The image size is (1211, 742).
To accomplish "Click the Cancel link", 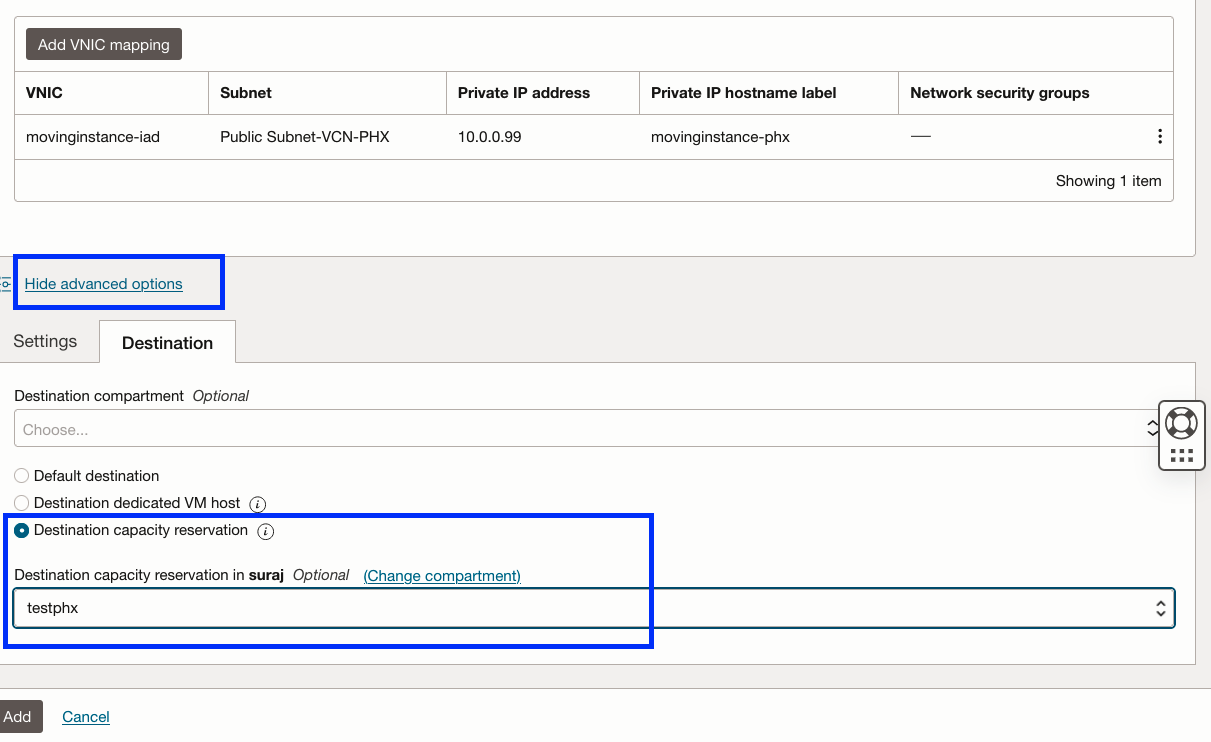I will click(86, 717).
